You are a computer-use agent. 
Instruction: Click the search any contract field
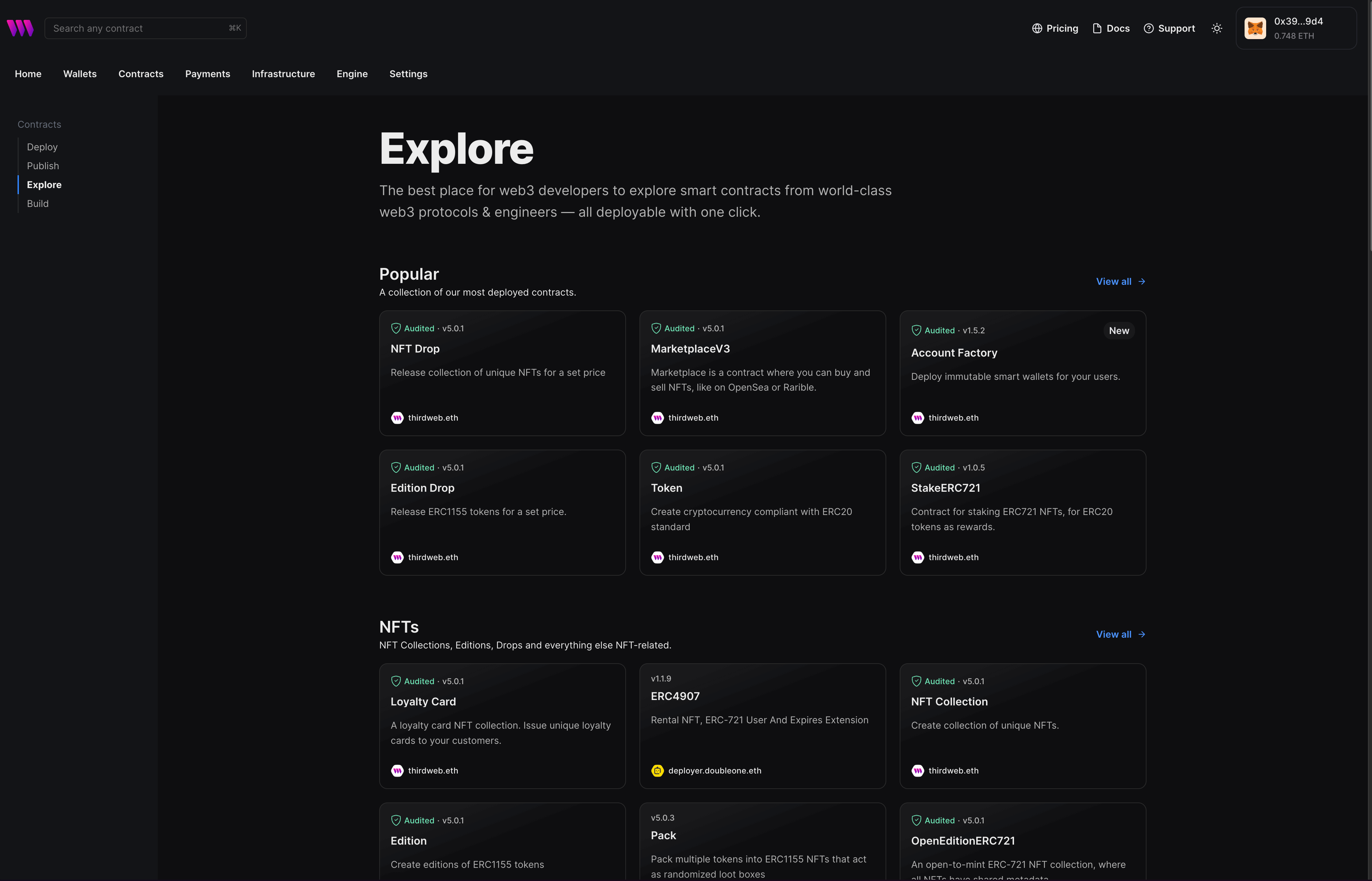pyautogui.click(x=145, y=27)
